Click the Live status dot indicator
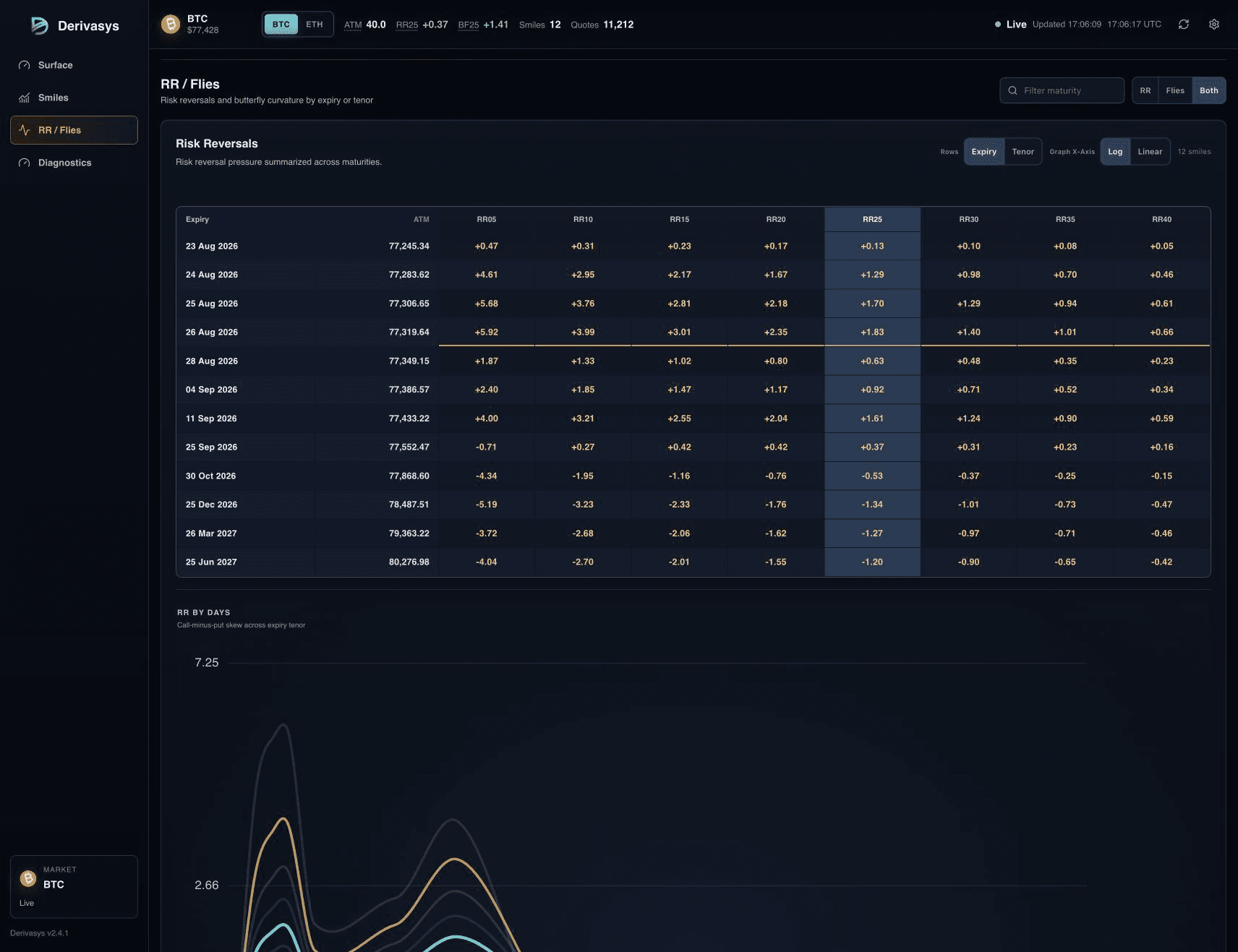Screen dimensions: 1238x952 998,25
